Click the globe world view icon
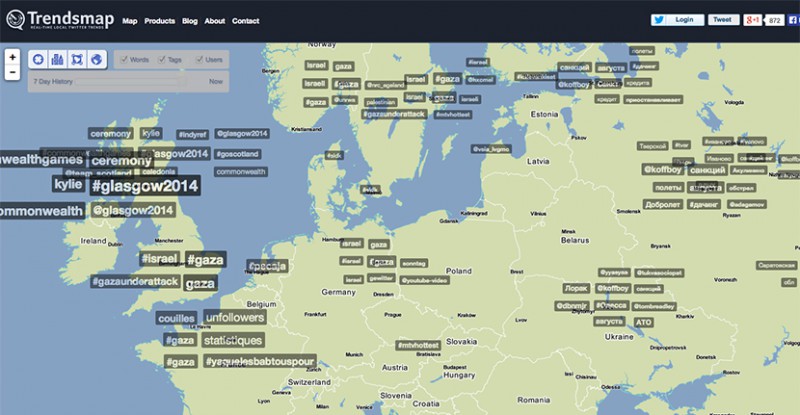The image size is (800, 415). (96, 61)
